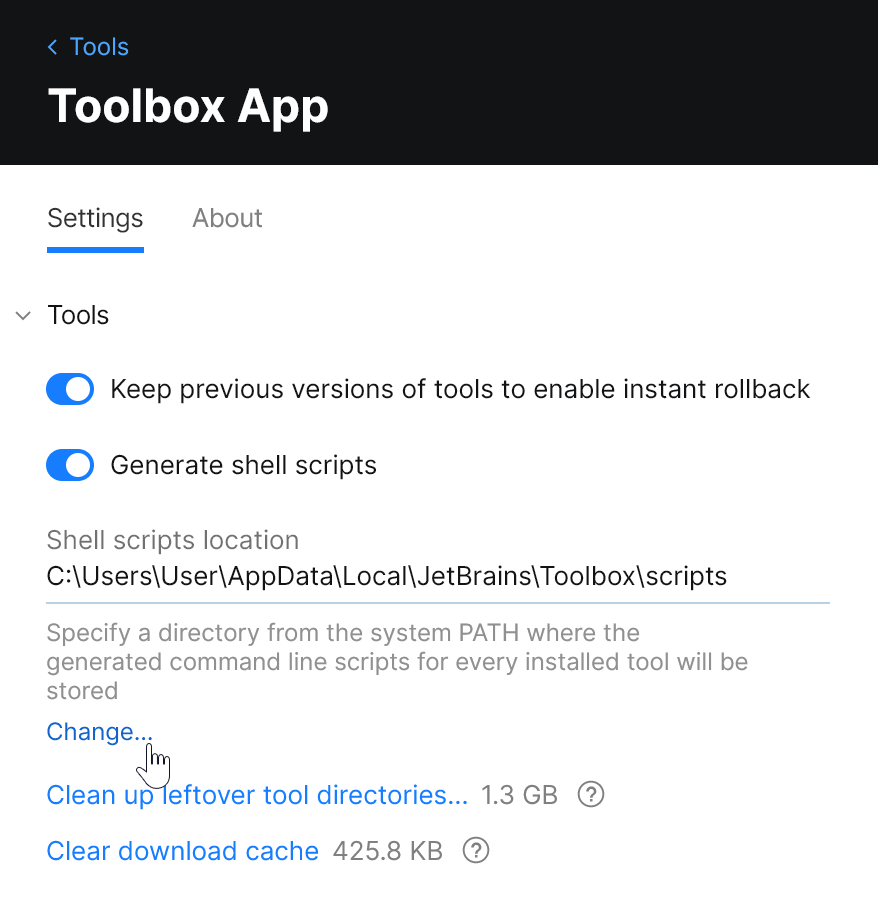Click the shell scripts location path field
Screen dimensions: 878x913
(385, 576)
